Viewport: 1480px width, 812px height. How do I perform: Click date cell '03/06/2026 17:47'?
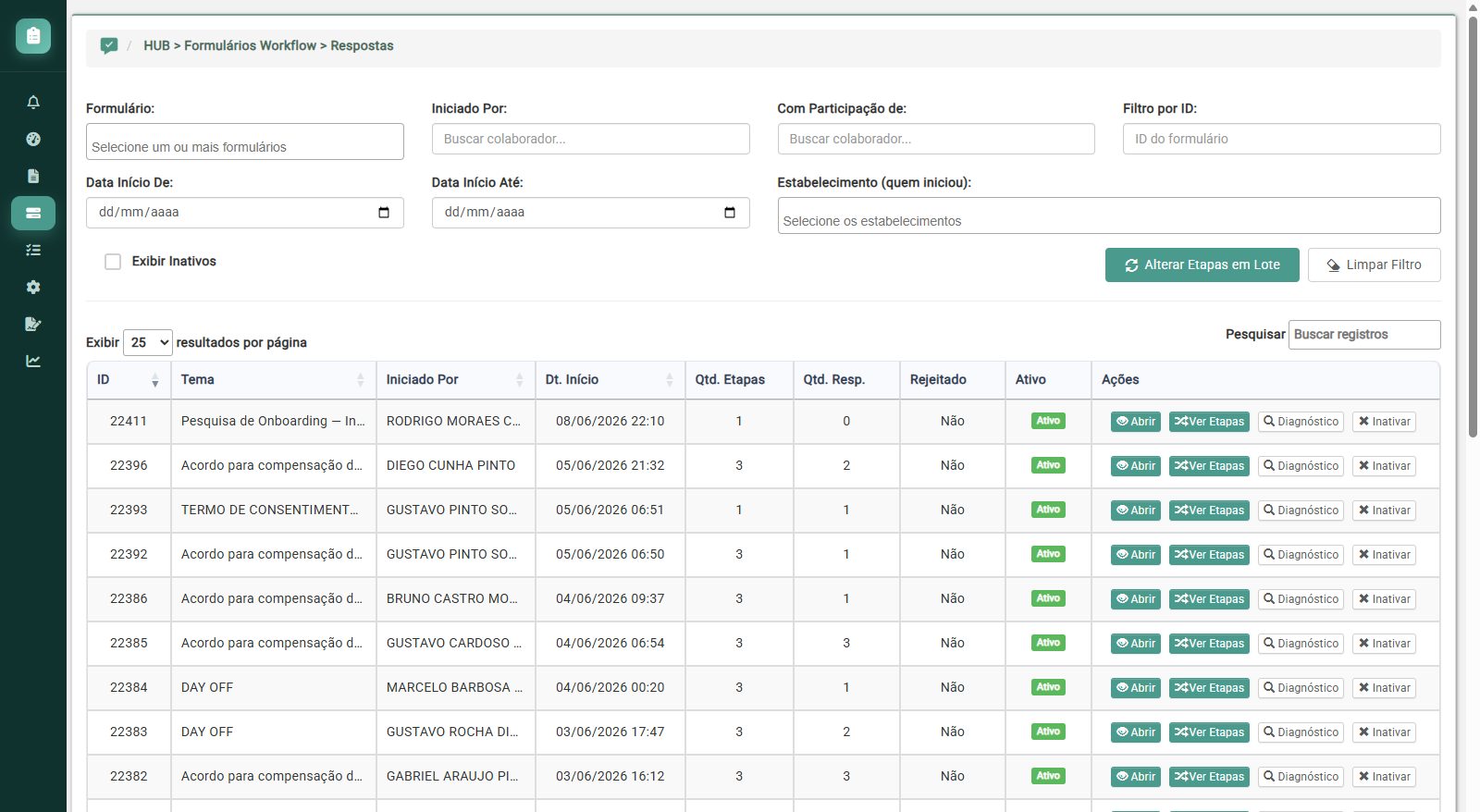pos(610,732)
